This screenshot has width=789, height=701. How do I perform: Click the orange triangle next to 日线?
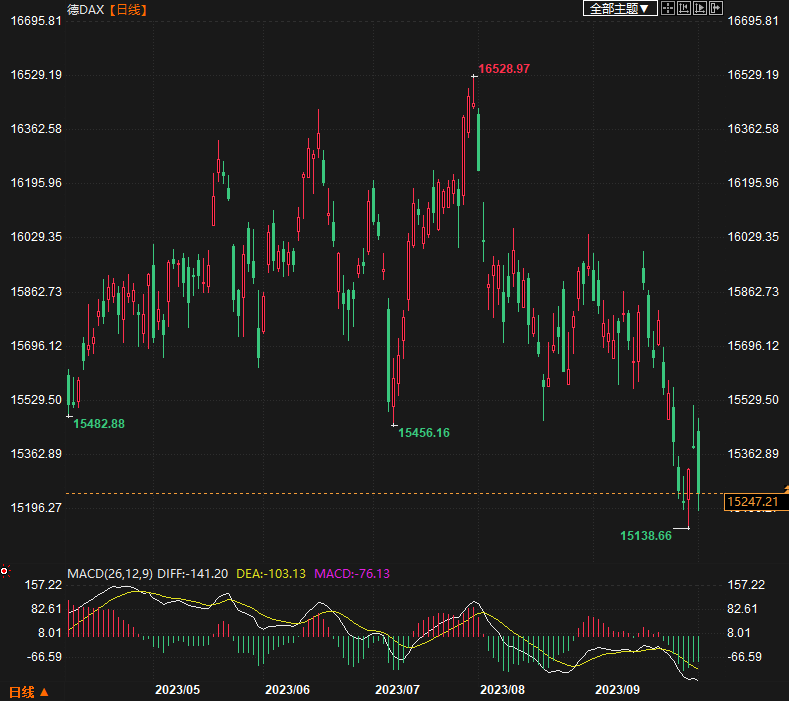point(44,691)
